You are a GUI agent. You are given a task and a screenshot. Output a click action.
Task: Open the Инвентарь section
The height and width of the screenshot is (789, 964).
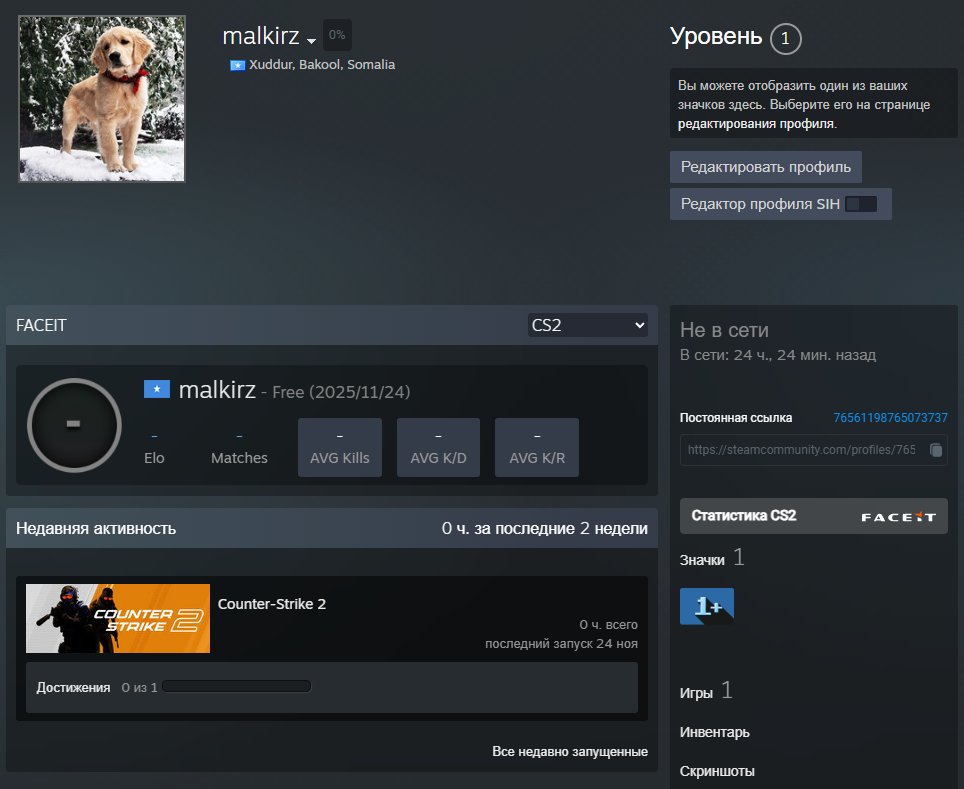point(713,731)
